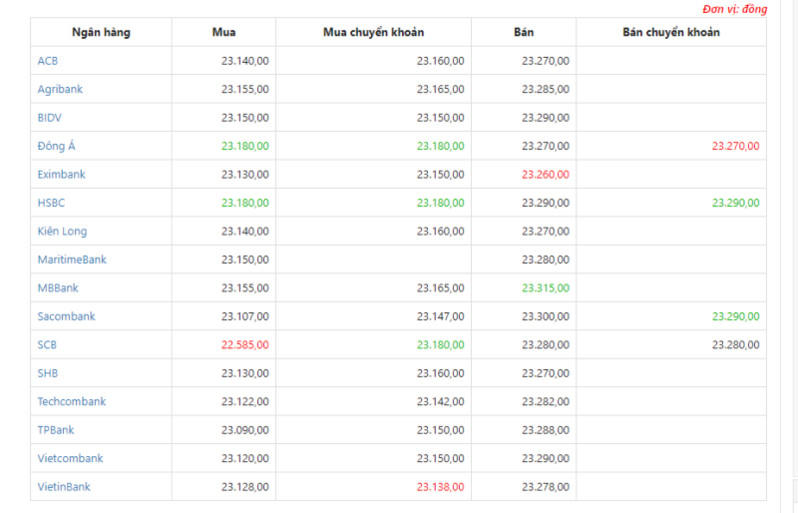Screen dimensions: 798x513
Task: Click the Bán chuyển khoản column header
Action: pos(671,33)
